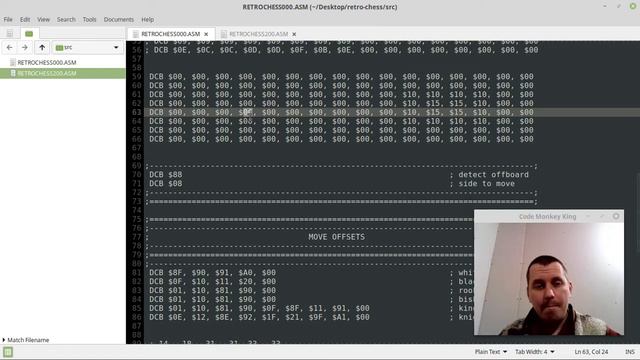
Task: Click the 'detect offboard' comment
Action: [x=493, y=175]
